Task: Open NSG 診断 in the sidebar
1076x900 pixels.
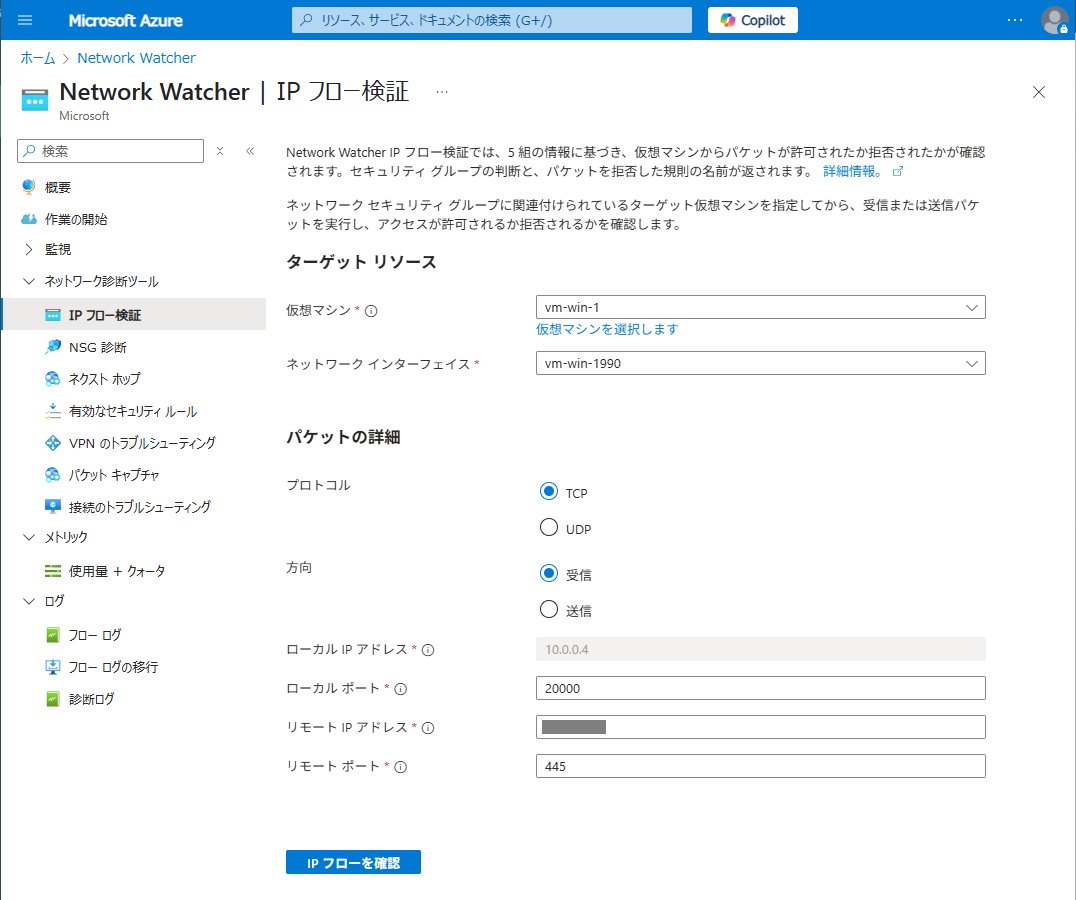Action: [x=94, y=347]
